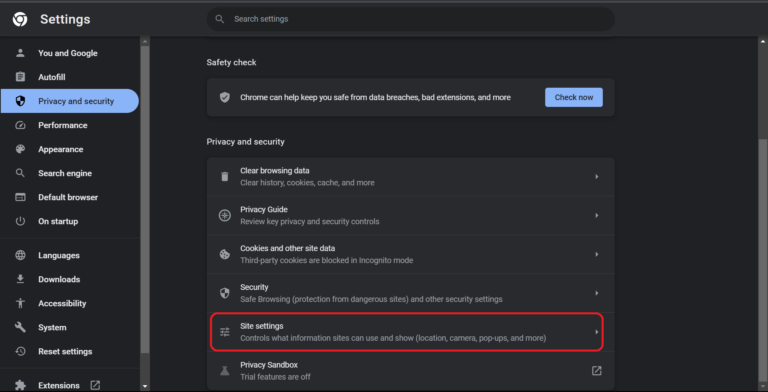768x392 pixels.
Task: Click the cookie icon in Cookies row
Action: [x=224, y=254]
